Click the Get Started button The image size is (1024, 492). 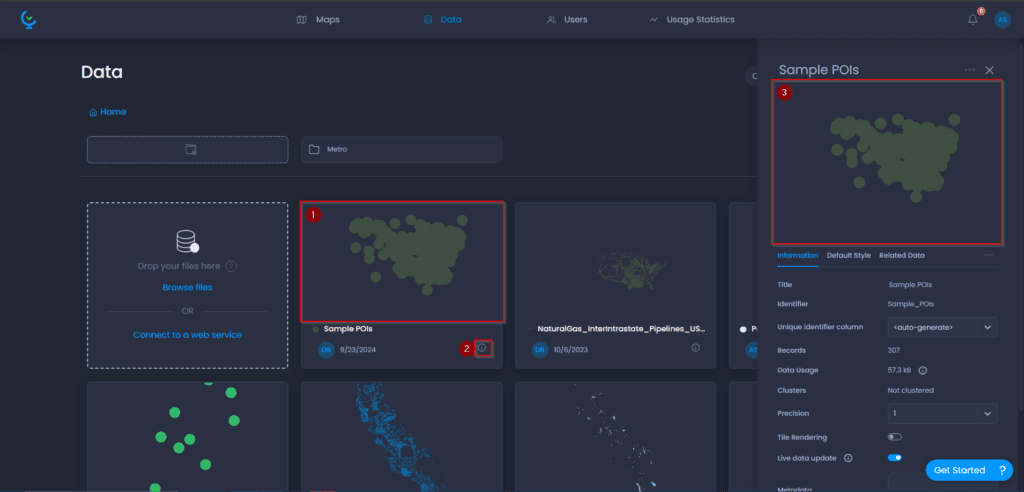(969, 470)
